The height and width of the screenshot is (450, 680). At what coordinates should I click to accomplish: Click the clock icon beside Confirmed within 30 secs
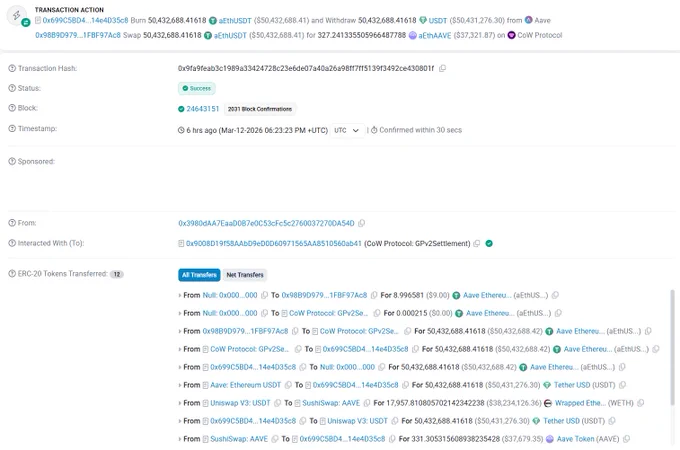pos(374,130)
